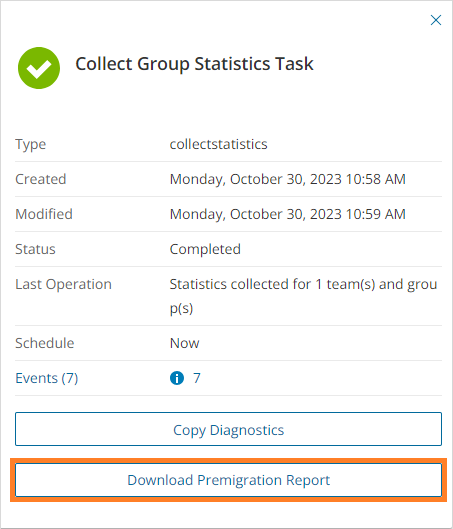
Task: Click the Schedule field label
Action: tap(45, 343)
